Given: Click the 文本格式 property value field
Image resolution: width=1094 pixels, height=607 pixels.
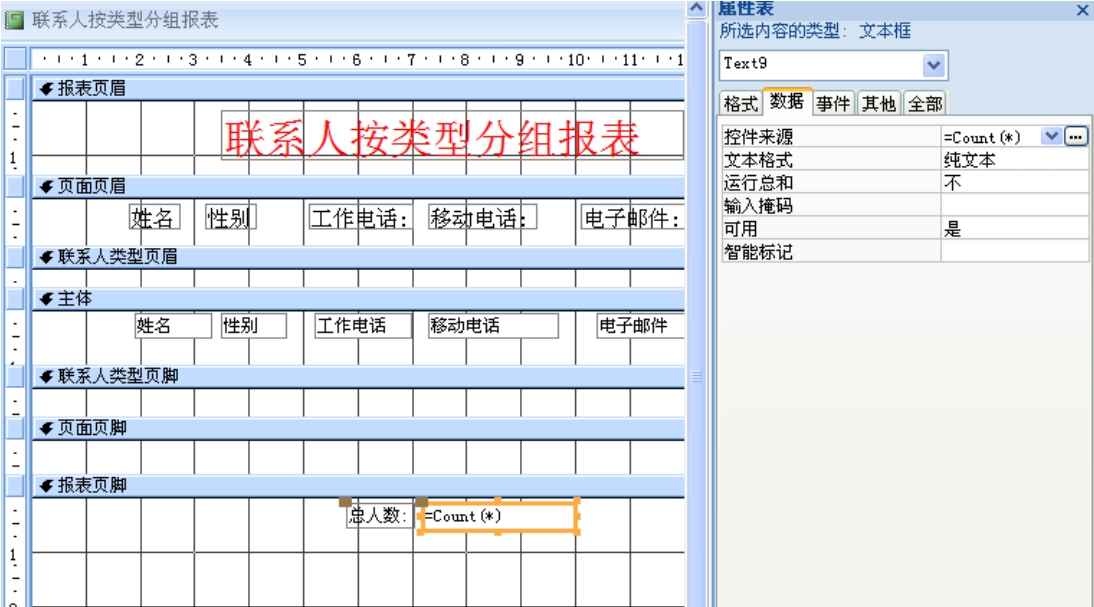Looking at the screenshot, I should click(1013, 160).
